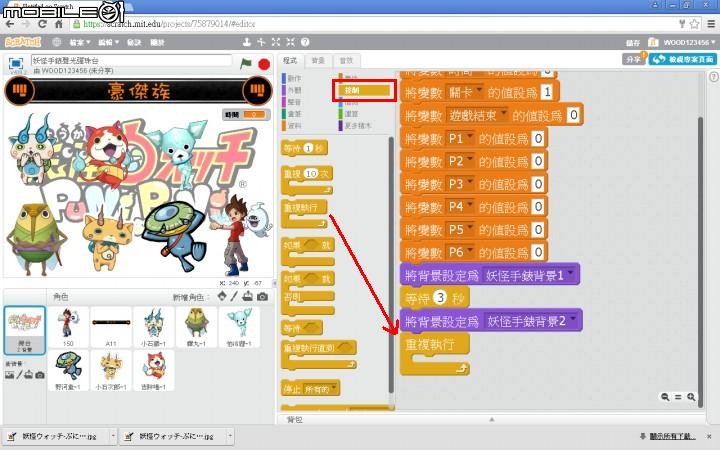Click 儲存 save link in top bar
This screenshot has height=450, width=720.
pyautogui.click(x=633, y=43)
